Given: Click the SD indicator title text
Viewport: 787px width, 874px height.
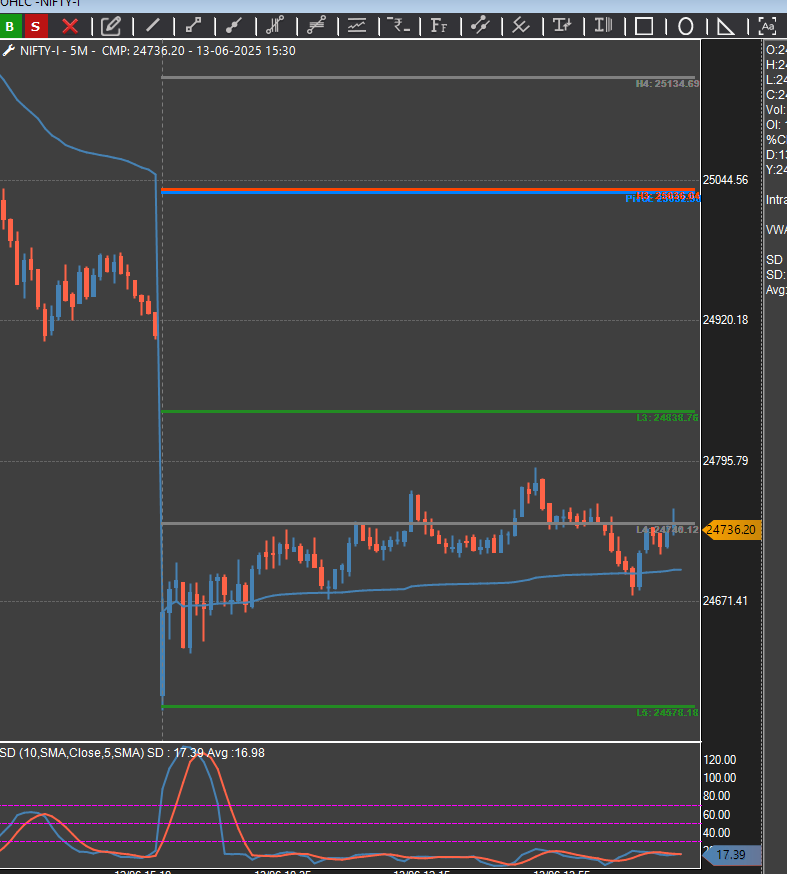Looking at the screenshot, I should [x=132, y=753].
